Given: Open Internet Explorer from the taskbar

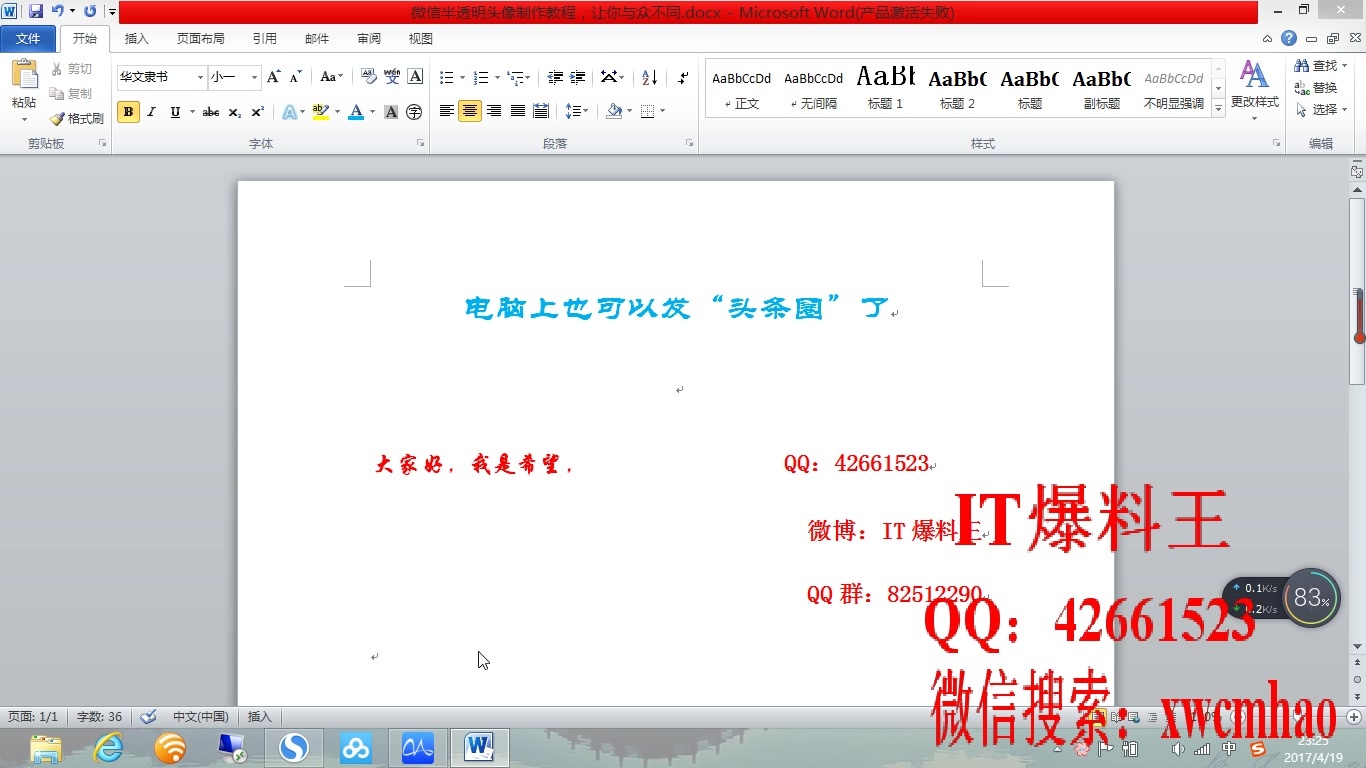Looking at the screenshot, I should (x=108, y=747).
